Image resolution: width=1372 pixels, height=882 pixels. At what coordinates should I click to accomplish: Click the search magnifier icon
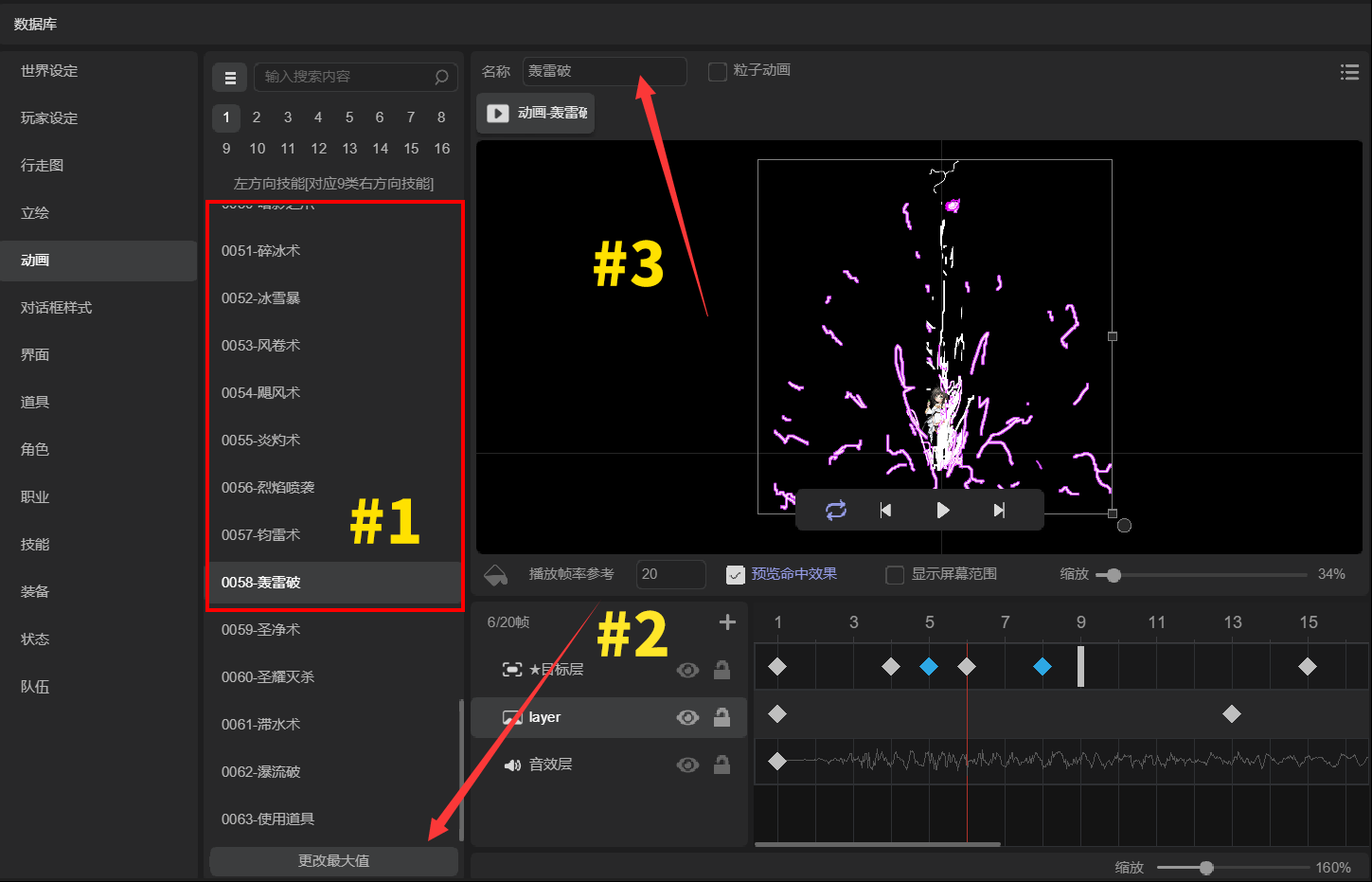coord(441,77)
